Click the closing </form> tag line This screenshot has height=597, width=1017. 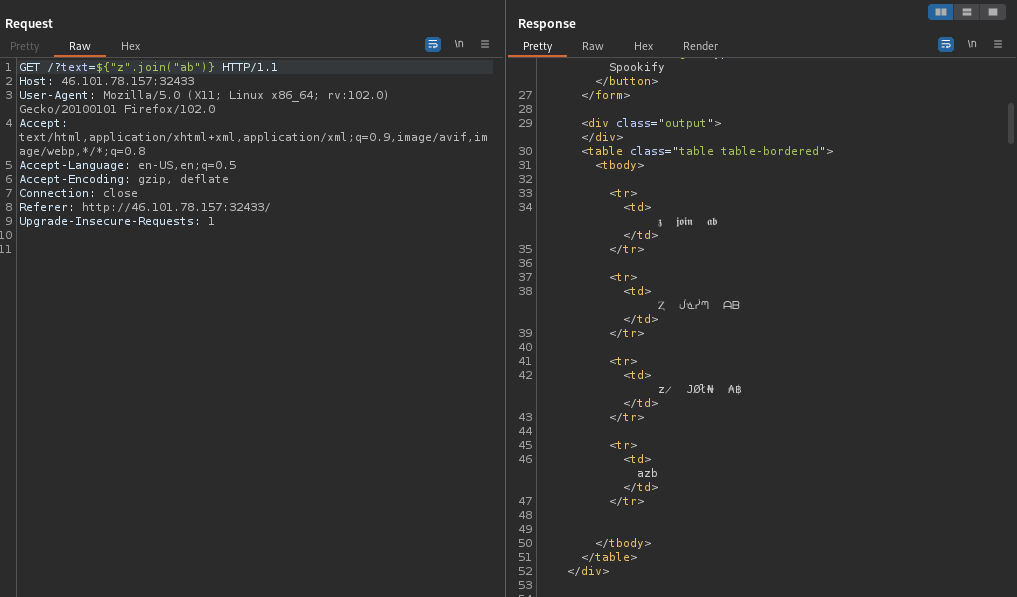pos(606,95)
